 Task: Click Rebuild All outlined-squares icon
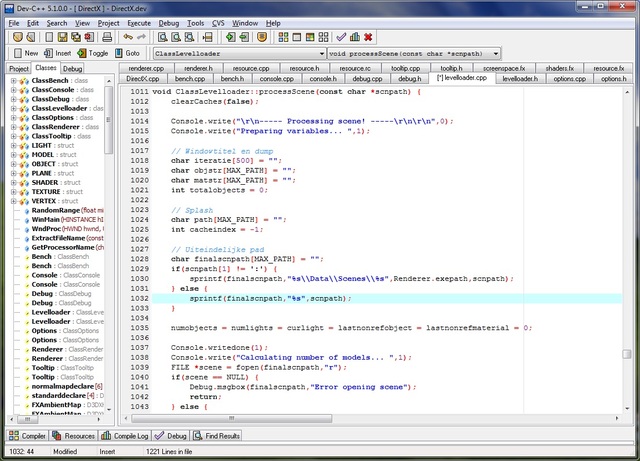click(323, 37)
